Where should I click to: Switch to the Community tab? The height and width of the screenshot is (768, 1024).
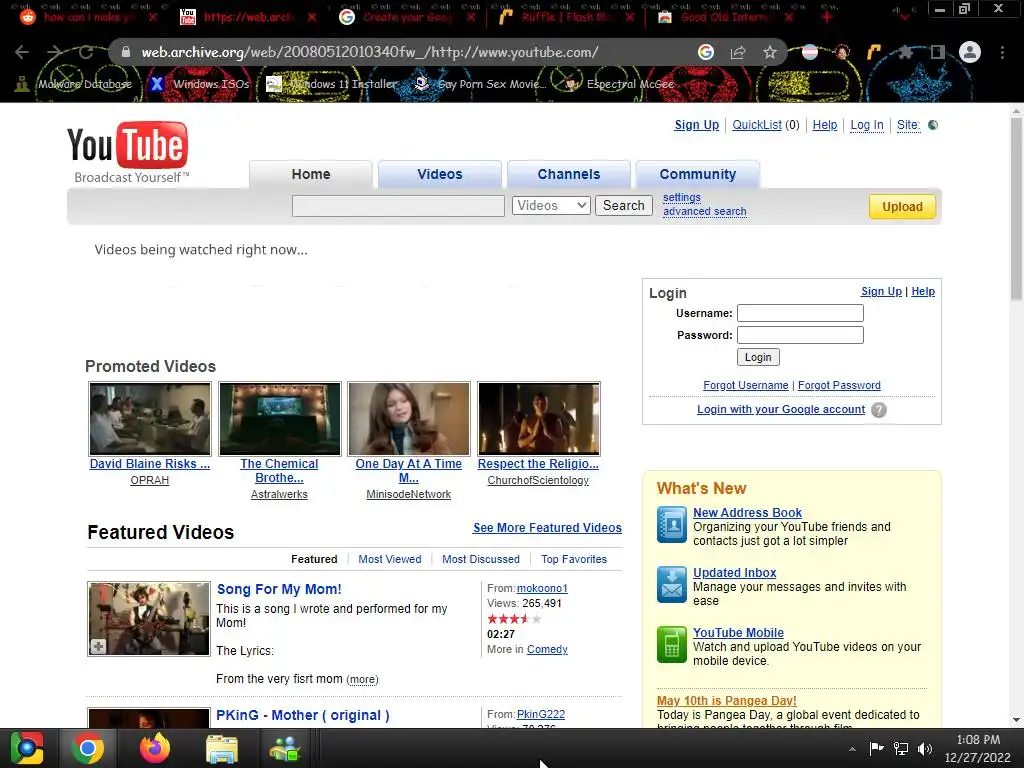(x=697, y=174)
